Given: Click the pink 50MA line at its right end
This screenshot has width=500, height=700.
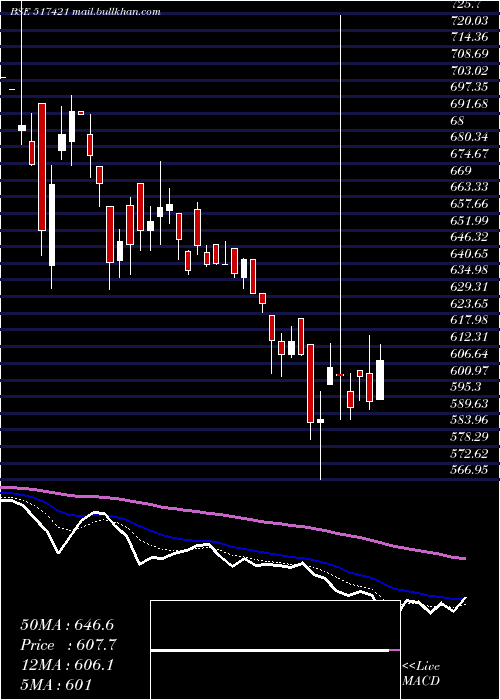Looking at the screenshot, I should pyautogui.click(x=462, y=558).
